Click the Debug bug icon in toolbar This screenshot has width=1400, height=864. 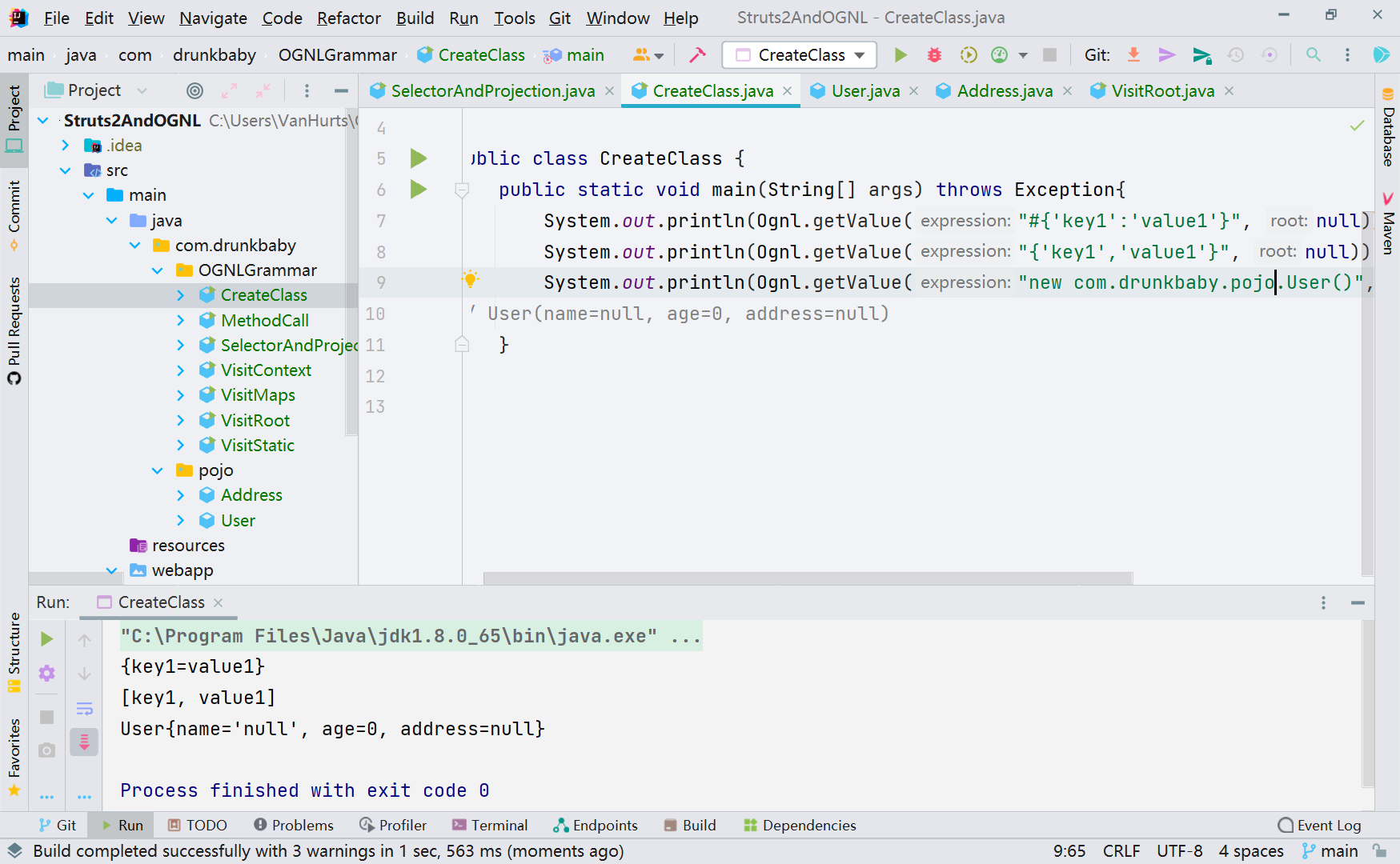tap(934, 55)
